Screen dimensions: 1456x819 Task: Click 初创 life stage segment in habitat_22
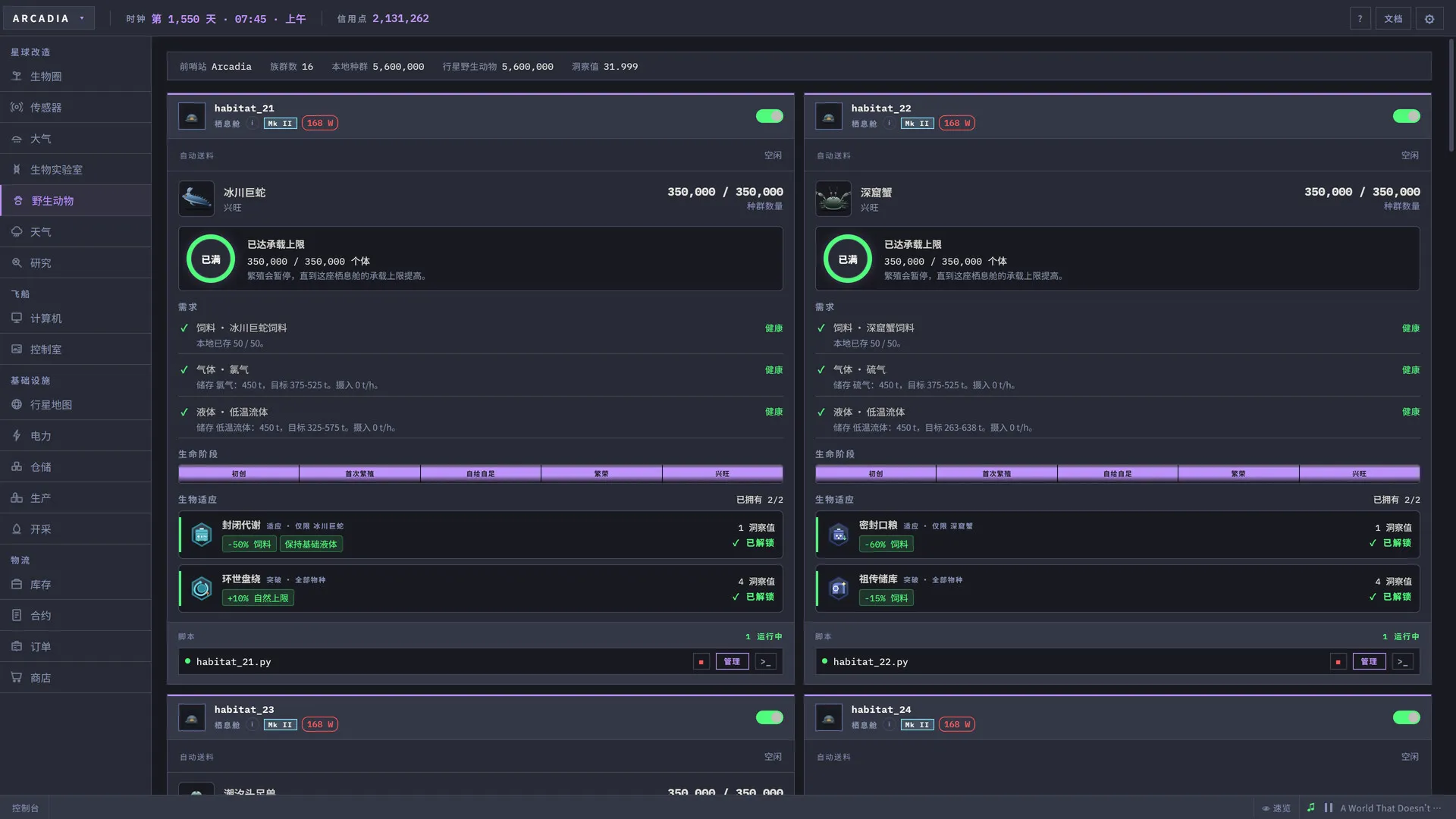tap(876, 474)
